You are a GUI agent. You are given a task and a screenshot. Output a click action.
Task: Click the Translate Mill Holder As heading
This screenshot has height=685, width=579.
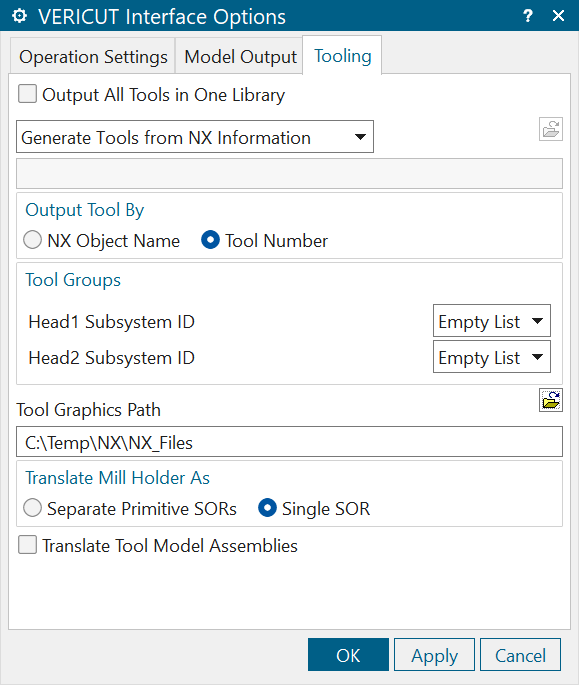[118, 478]
